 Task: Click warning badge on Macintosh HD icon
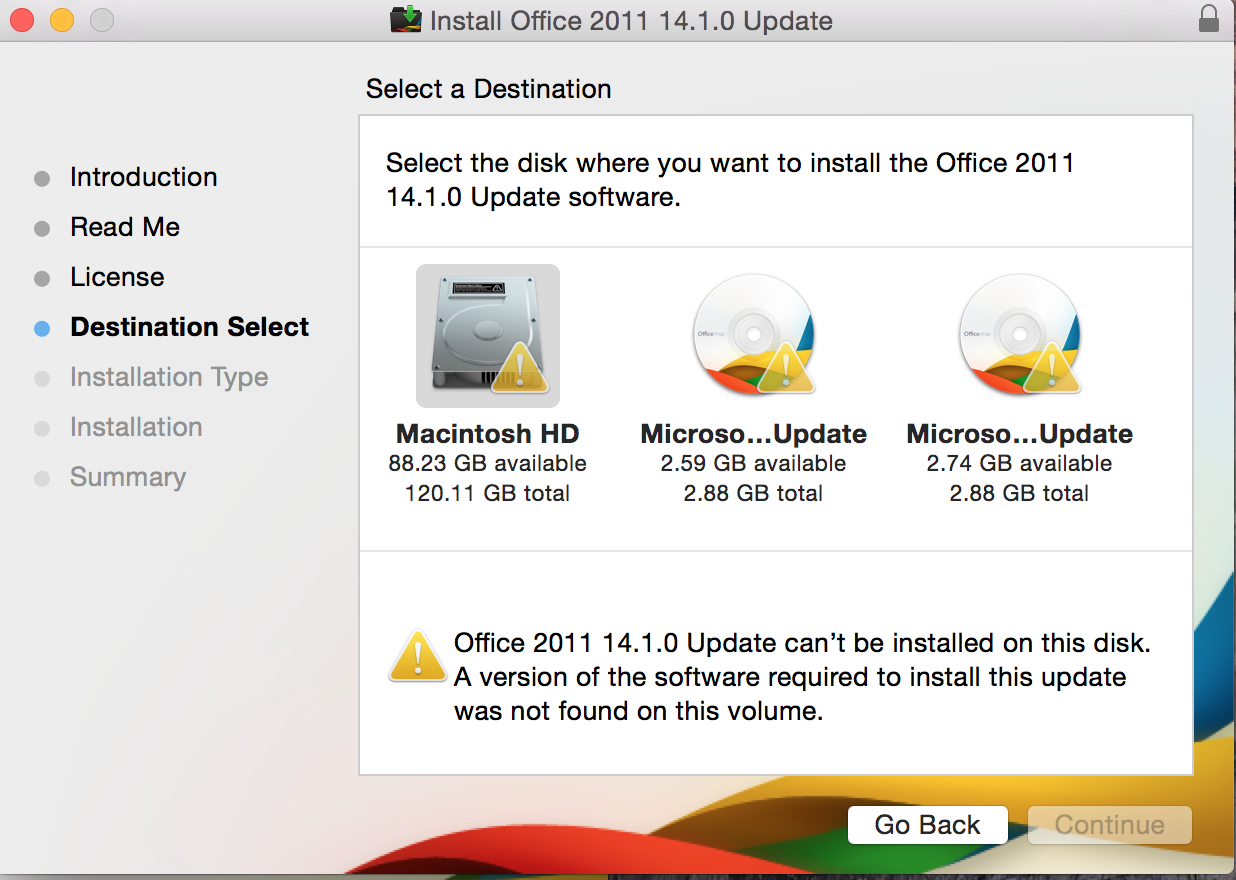[x=520, y=368]
